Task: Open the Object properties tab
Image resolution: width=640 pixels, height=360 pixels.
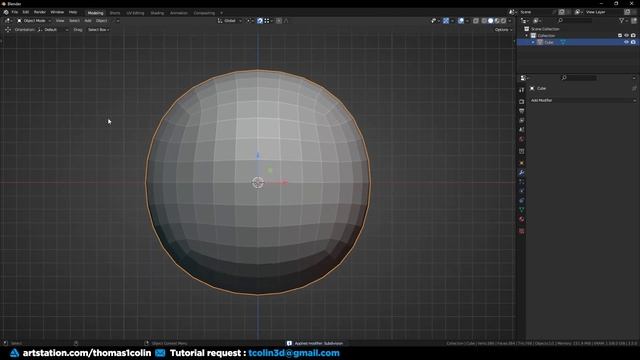Action: (x=522, y=163)
